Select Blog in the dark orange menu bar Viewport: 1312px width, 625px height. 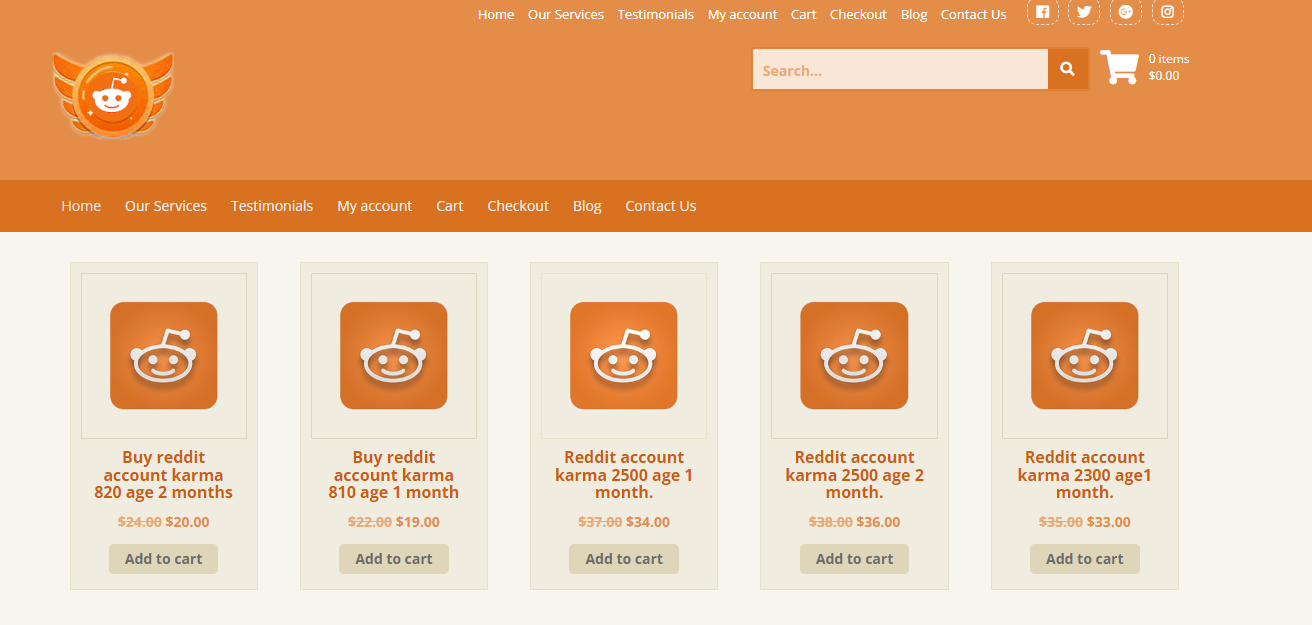(x=587, y=206)
